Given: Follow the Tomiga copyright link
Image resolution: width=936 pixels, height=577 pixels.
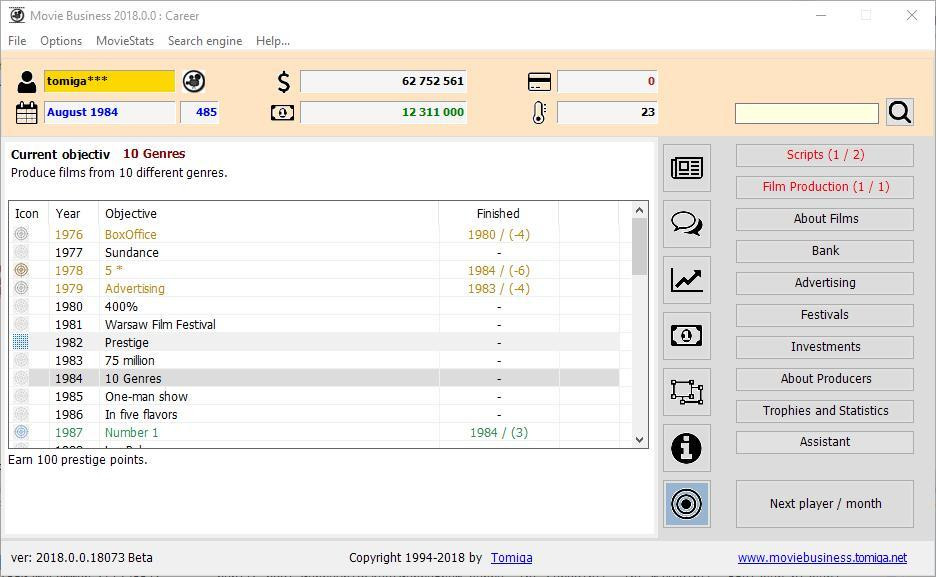Looking at the screenshot, I should 512,557.
